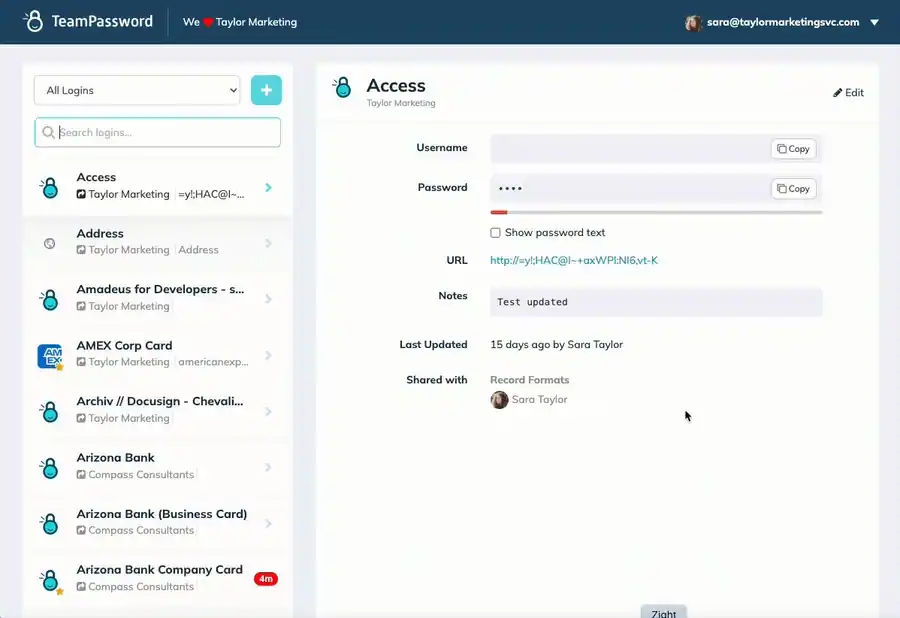The height and width of the screenshot is (618, 900).
Task: Click 15 days ago by Sara Taylor text
Action: coord(556,344)
